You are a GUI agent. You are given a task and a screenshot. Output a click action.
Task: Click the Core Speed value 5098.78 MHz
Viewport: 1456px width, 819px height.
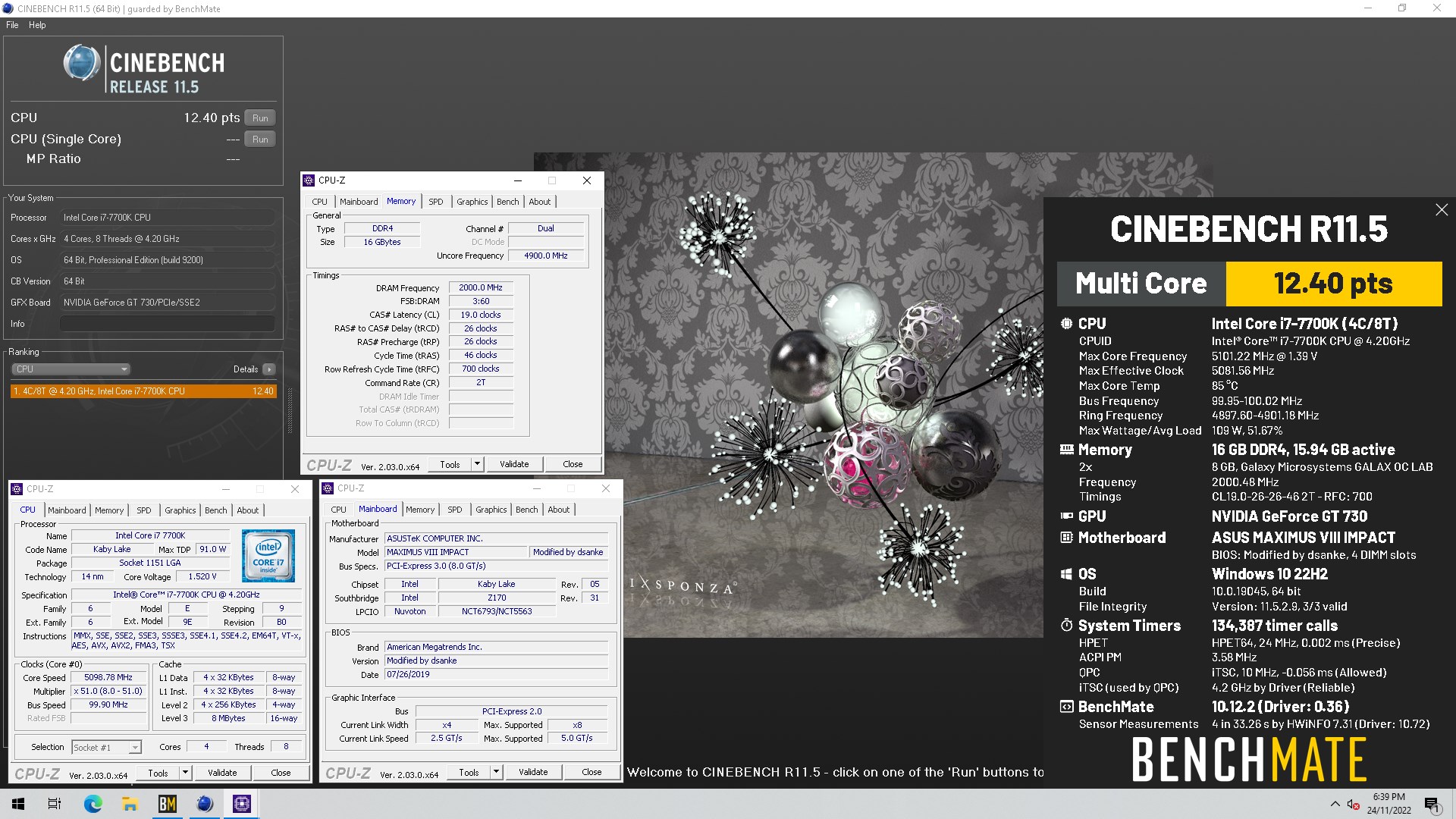click(108, 677)
